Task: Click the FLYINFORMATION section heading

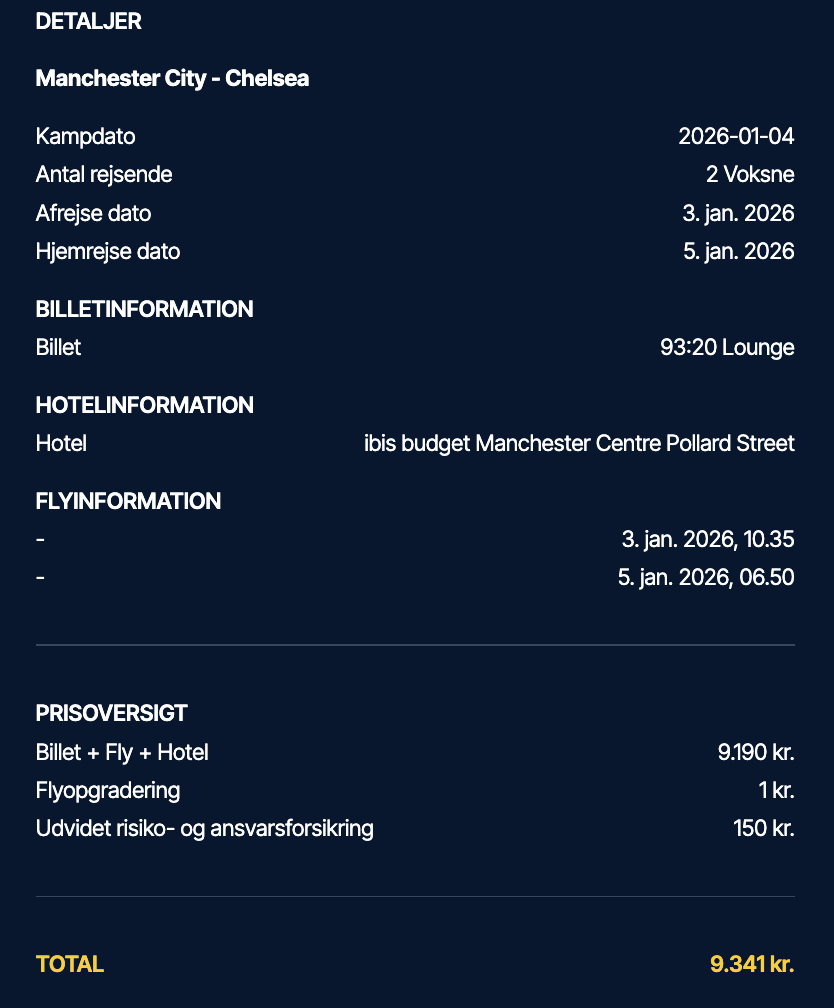Action: (x=128, y=501)
